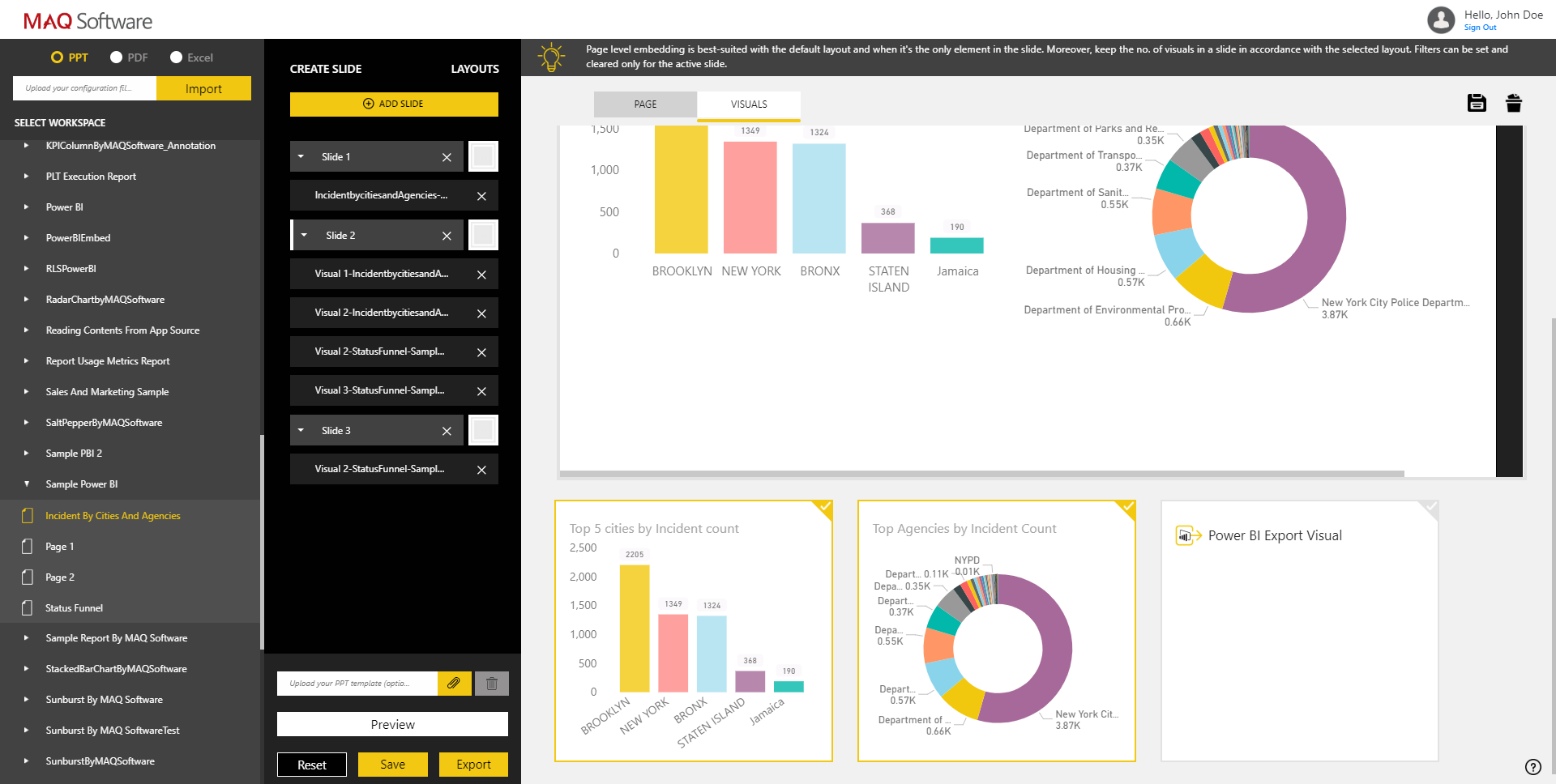Click Sign Out link

tap(1480, 27)
